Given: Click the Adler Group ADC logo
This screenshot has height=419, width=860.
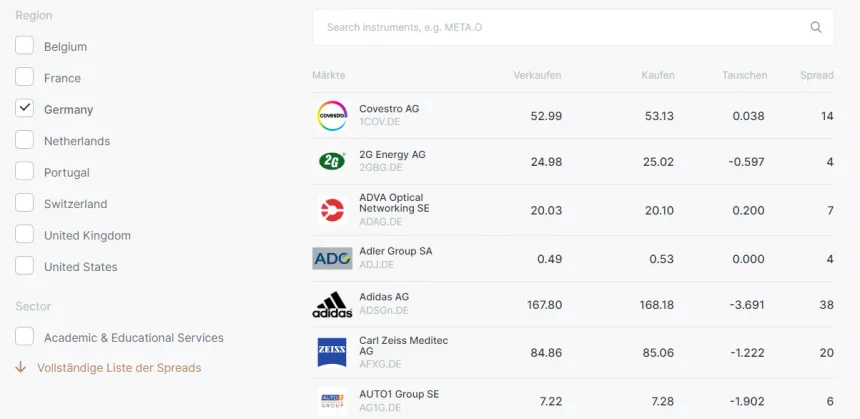Looking at the screenshot, I should tap(332, 258).
